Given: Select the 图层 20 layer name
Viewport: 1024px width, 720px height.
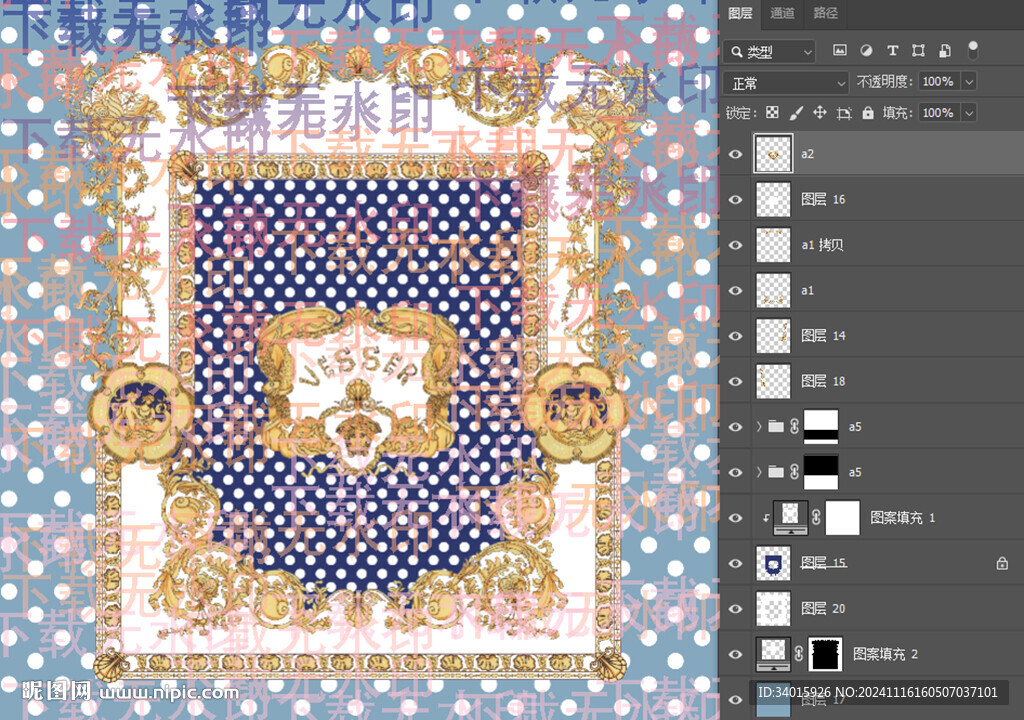Looking at the screenshot, I should (823, 608).
